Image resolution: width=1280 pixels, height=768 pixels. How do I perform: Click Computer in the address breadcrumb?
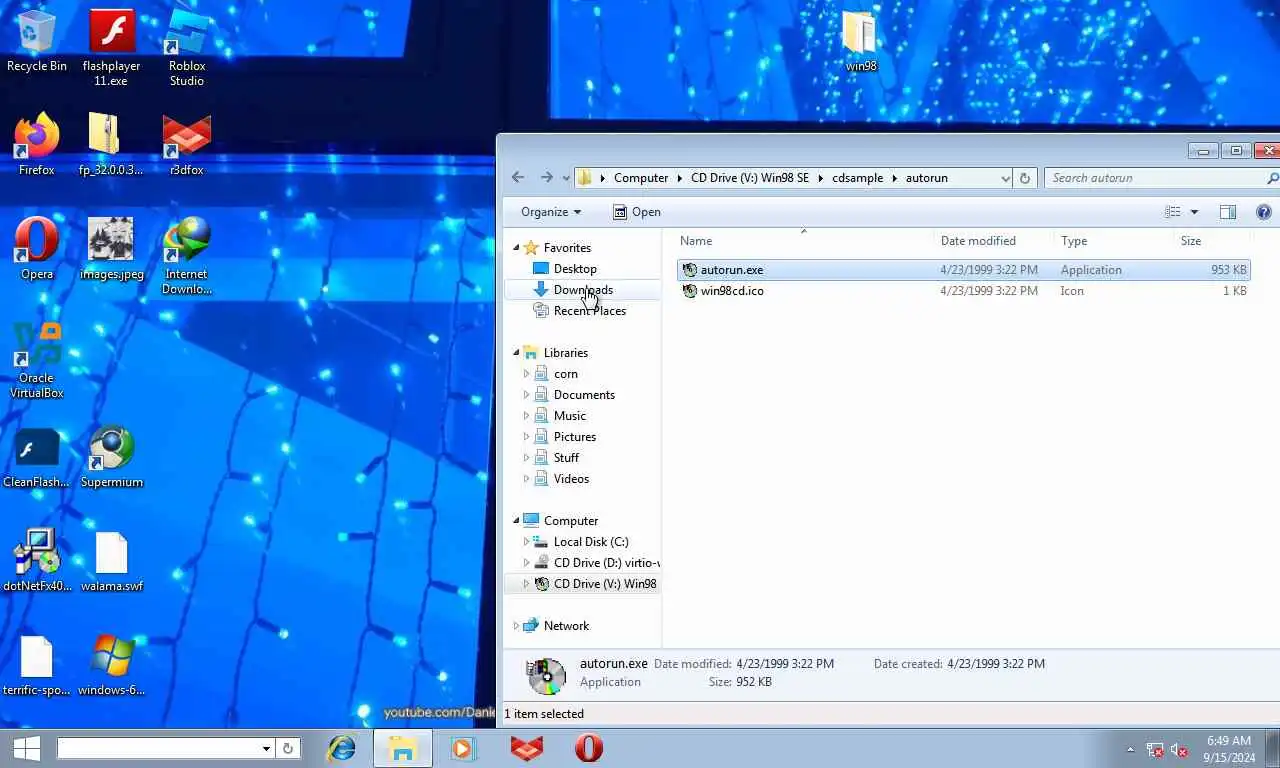[641, 178]
